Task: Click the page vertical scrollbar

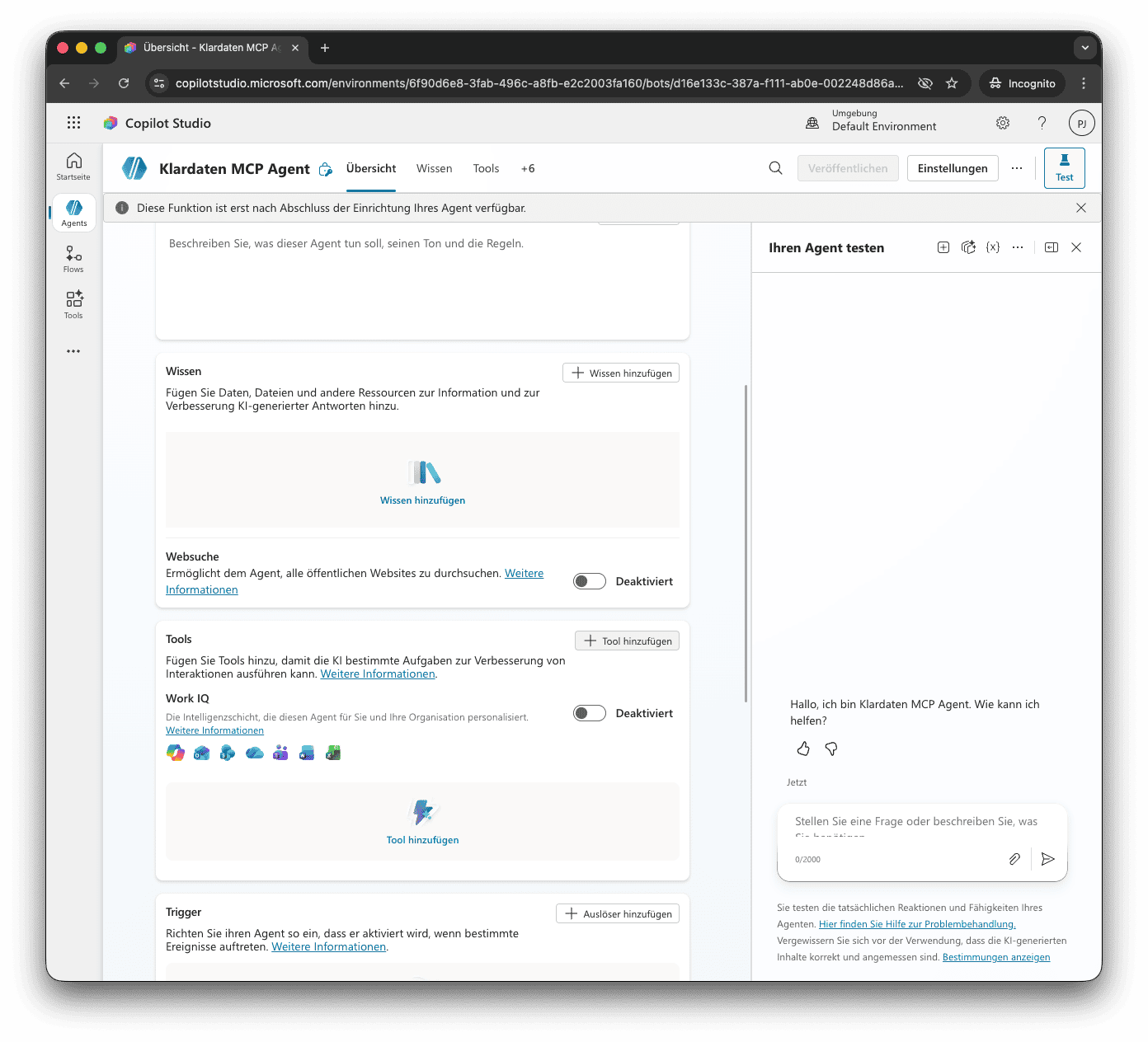Action: [x=746, y=542]
